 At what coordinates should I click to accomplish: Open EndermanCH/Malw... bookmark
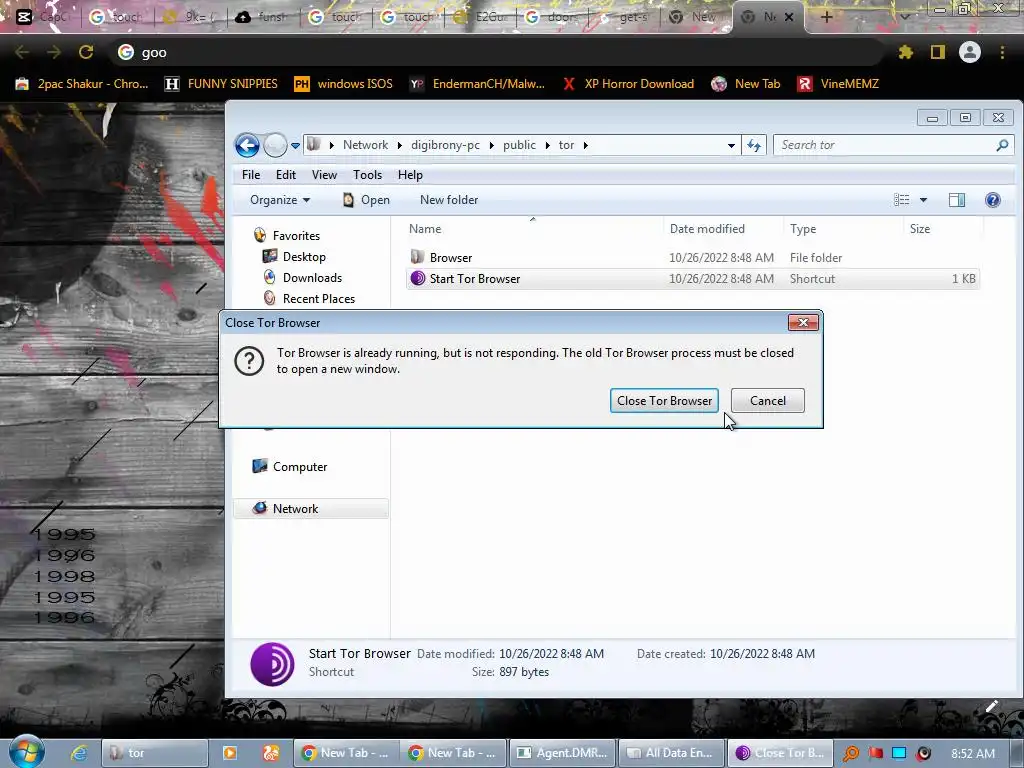477,84
